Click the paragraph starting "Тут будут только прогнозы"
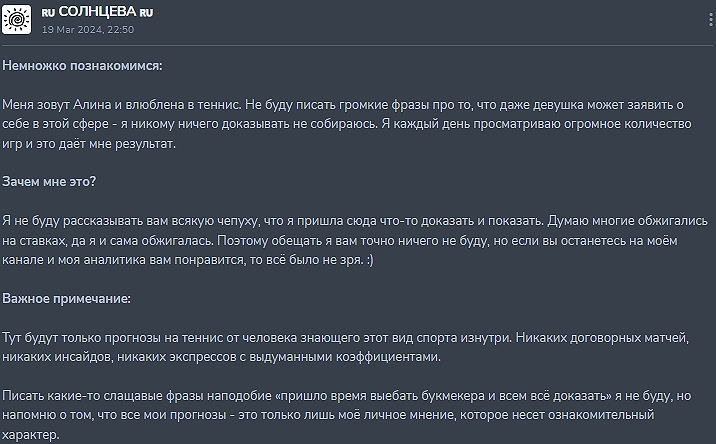Image resolution: width=716 pixels, height=444 pixels. tap(340, 347)
